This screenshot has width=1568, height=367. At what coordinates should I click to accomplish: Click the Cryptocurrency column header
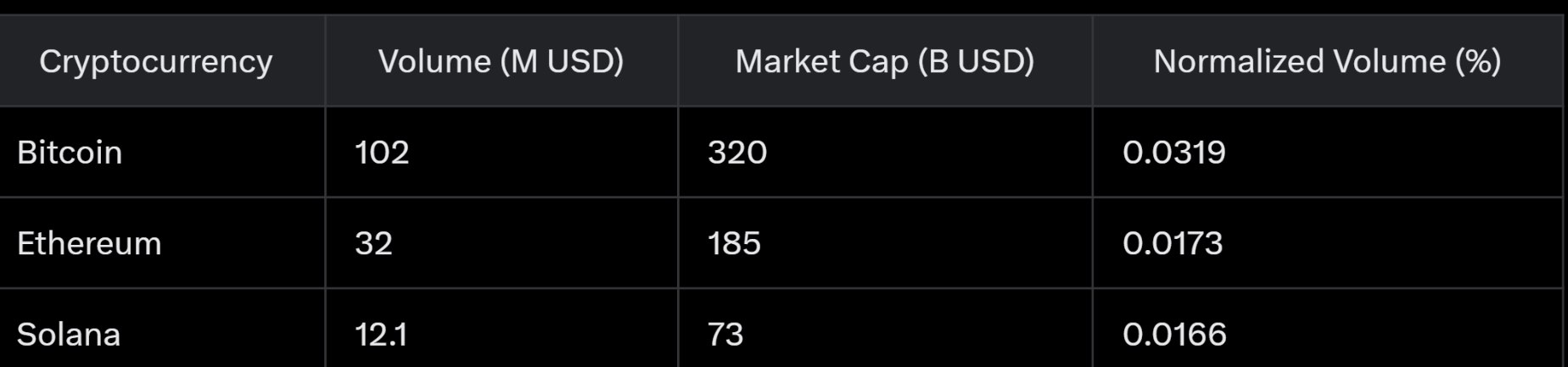coord(156,61)
